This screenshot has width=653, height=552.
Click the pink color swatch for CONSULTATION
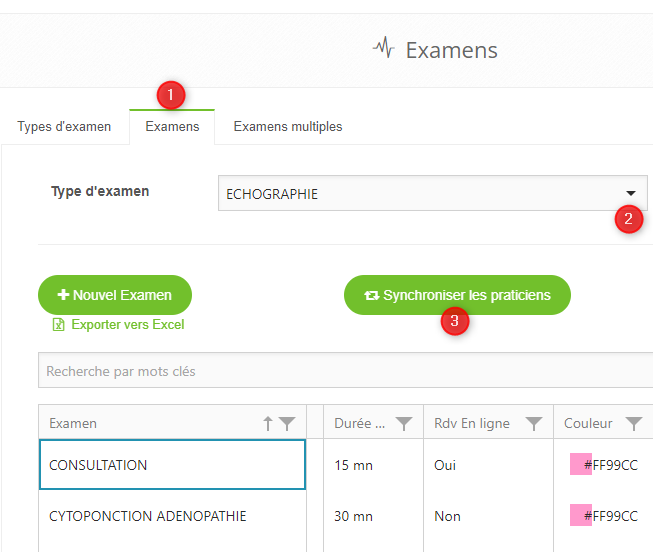coord(580,465)
